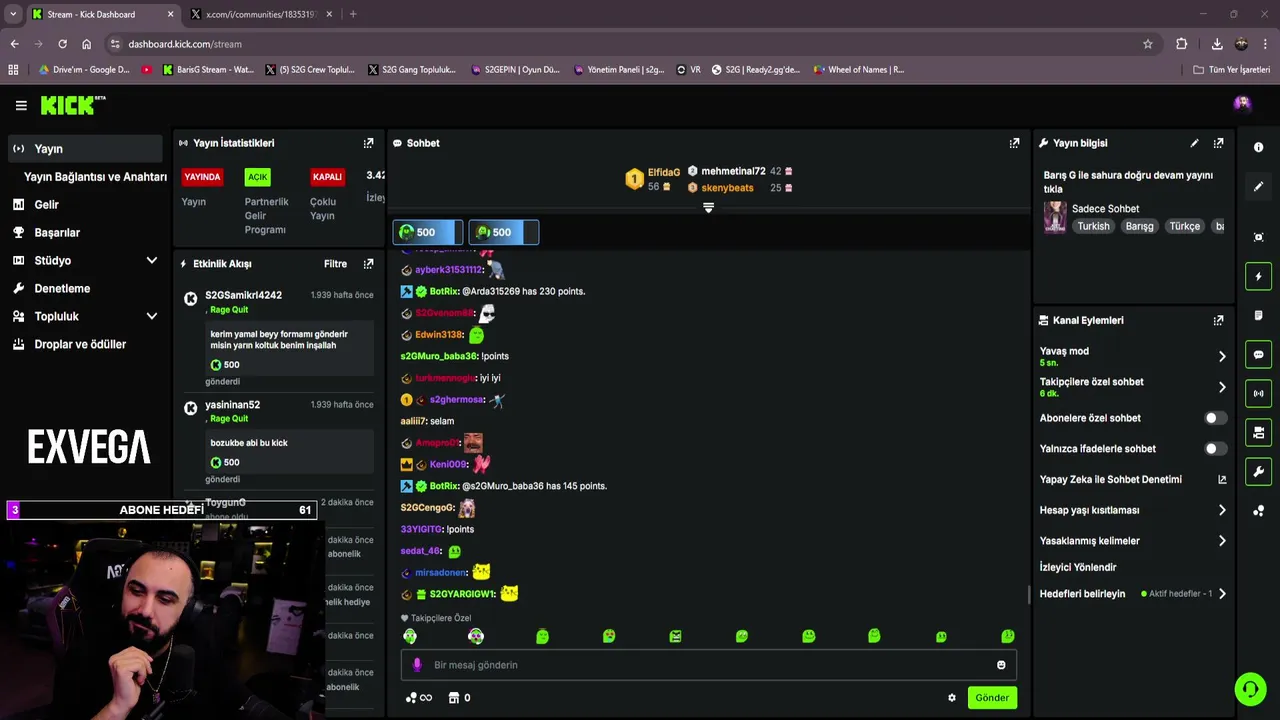Toggle Yalnızca ifadelerle sohbet switch
This screenshot has width=1280, height=720.
coord(1215,449)
